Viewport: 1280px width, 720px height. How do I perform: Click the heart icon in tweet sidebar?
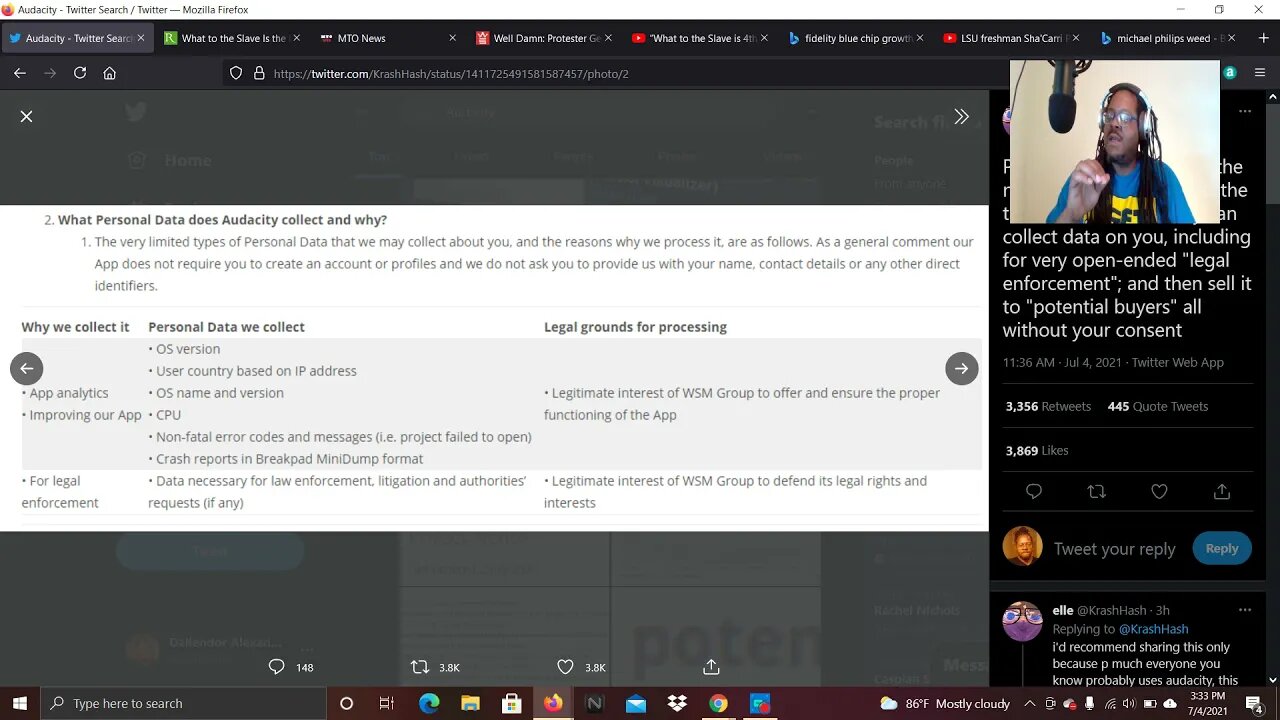click(x=1159, y=491)
